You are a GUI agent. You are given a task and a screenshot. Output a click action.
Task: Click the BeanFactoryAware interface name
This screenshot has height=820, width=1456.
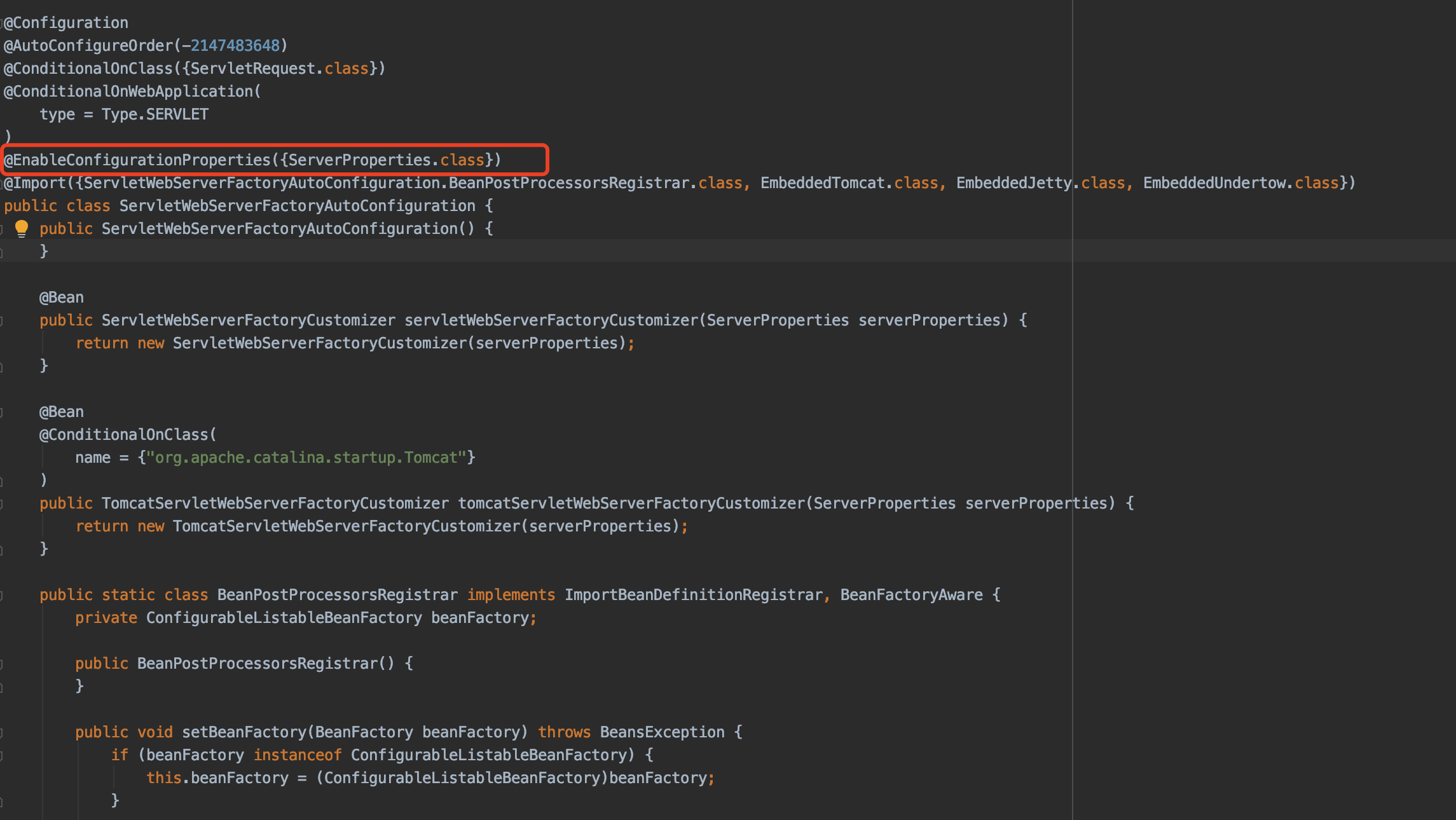click(x=911, y=595)
